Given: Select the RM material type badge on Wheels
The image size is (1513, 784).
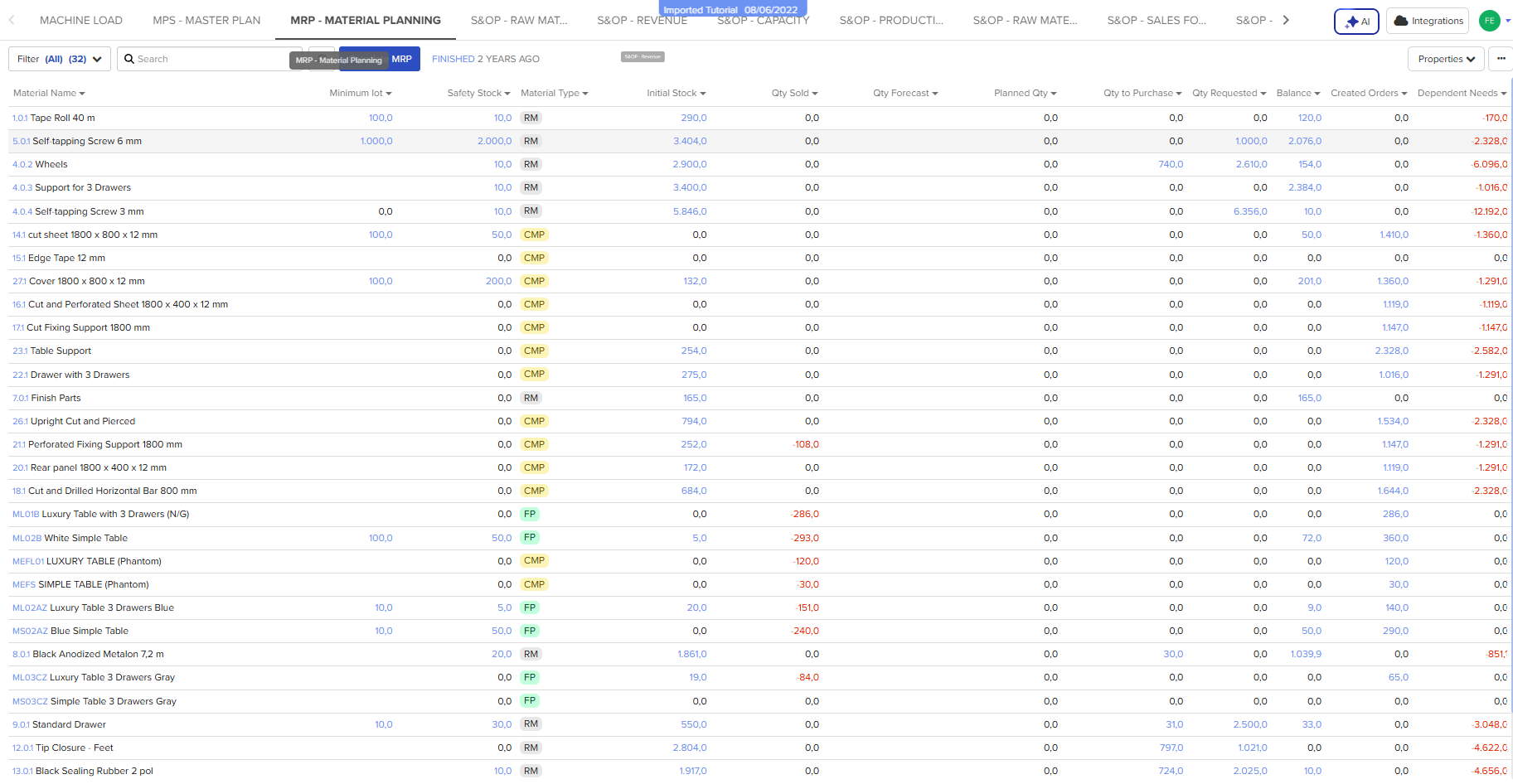Looking at the screenshot, I should click(531, 164).
